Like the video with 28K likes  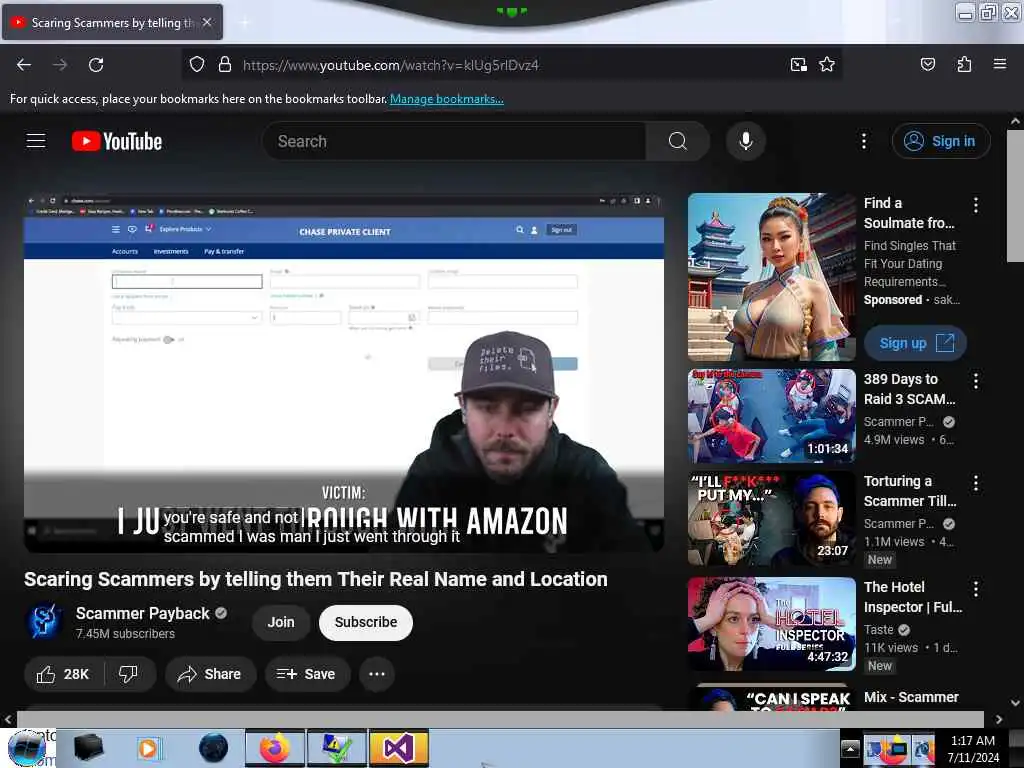(x=63, y=674)
